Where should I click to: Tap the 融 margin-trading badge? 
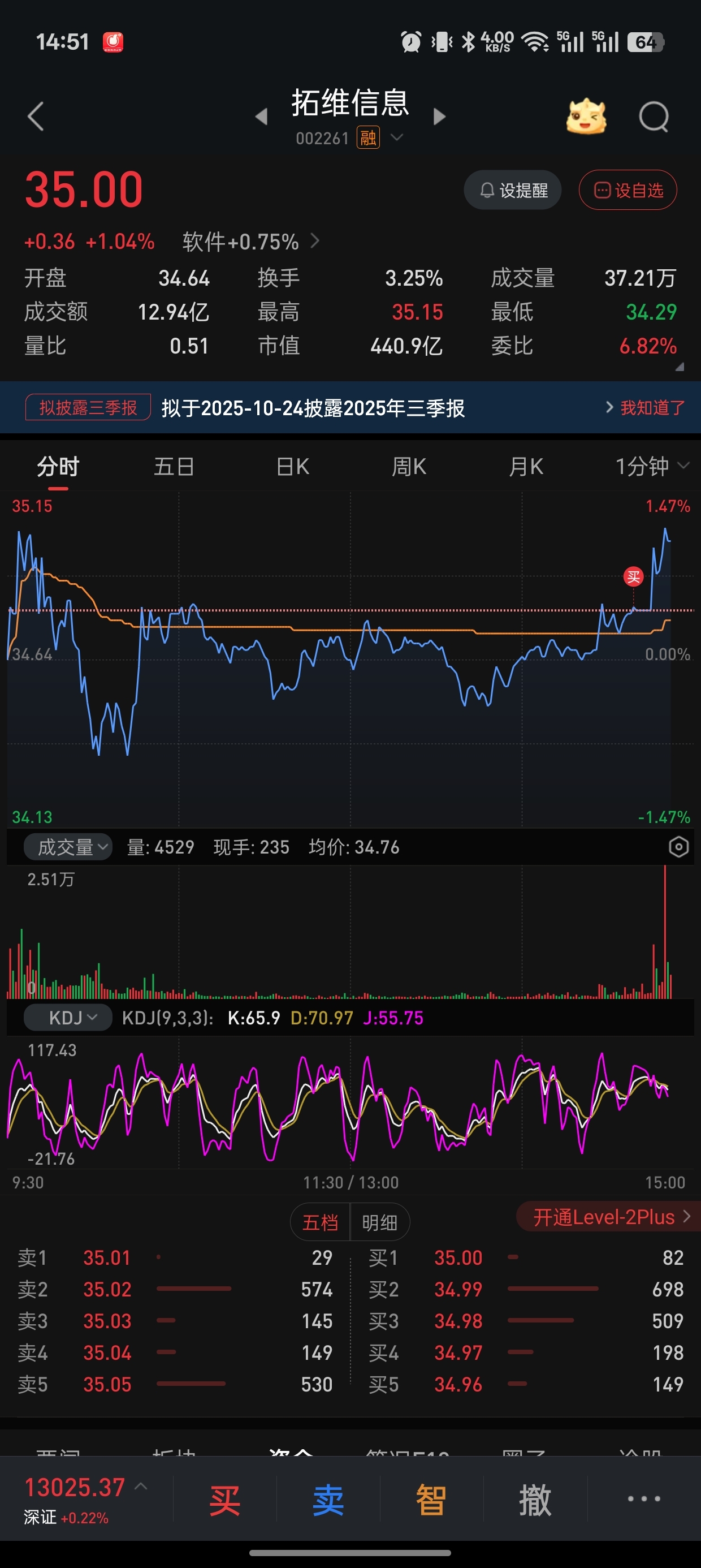coord(368,138)
